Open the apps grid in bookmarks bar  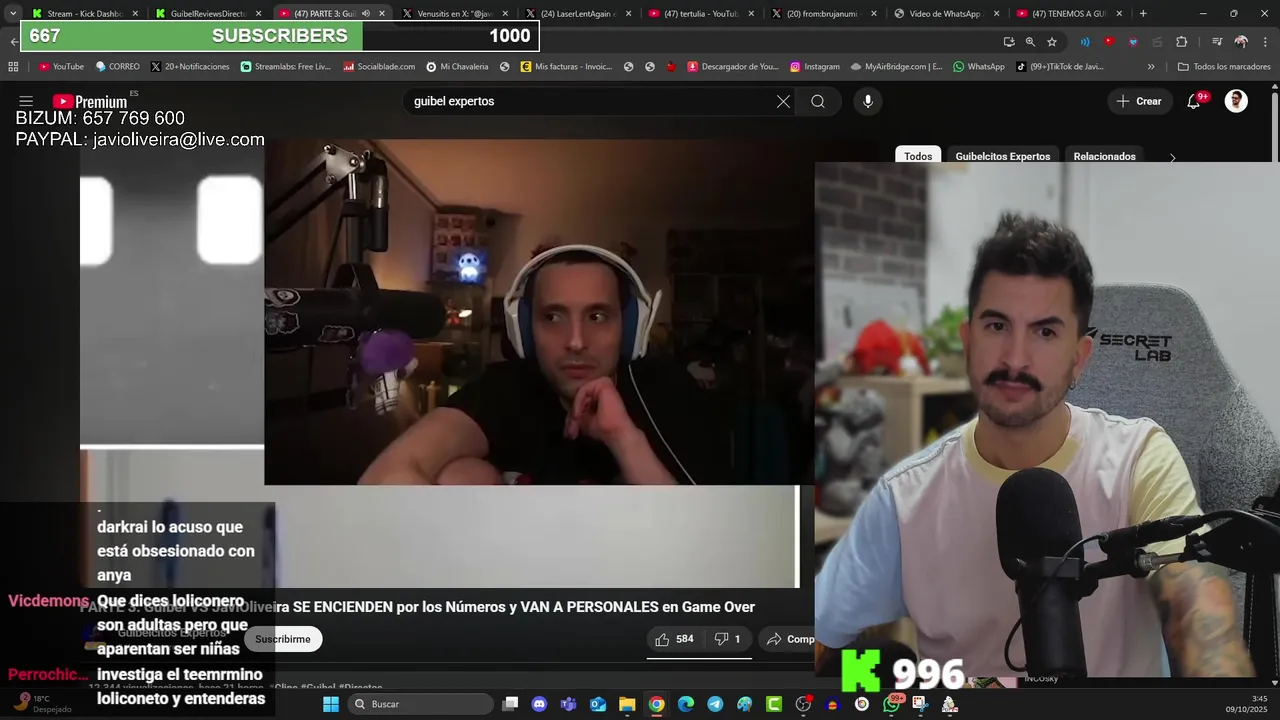13,67
